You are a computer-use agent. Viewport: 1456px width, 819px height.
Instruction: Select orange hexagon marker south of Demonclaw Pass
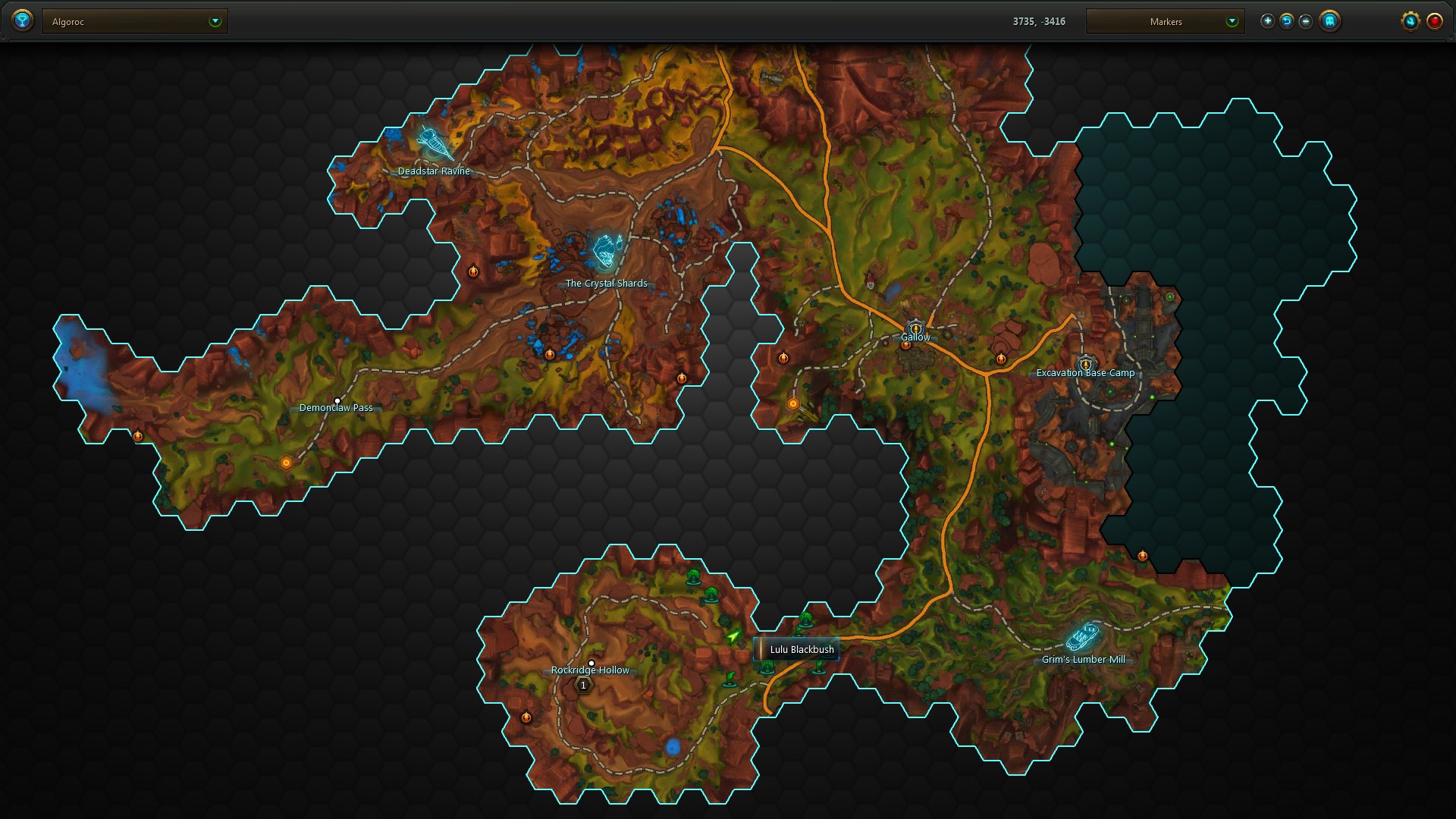286,463
